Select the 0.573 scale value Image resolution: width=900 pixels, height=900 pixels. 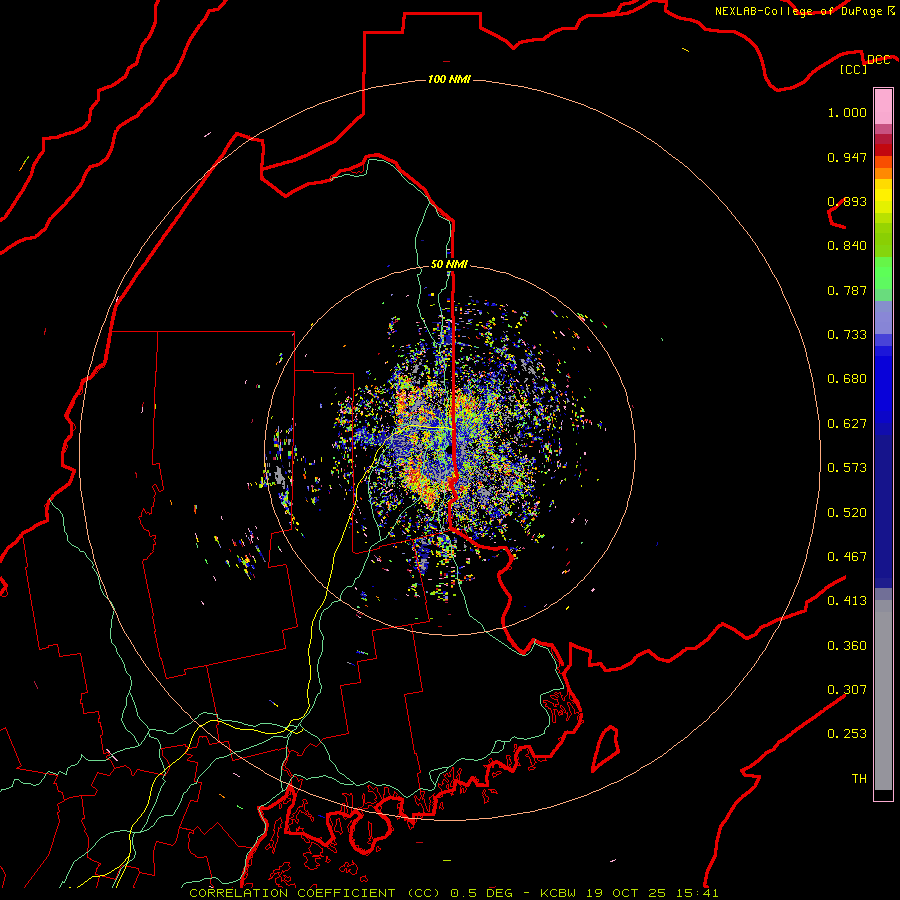pos(847,468)
